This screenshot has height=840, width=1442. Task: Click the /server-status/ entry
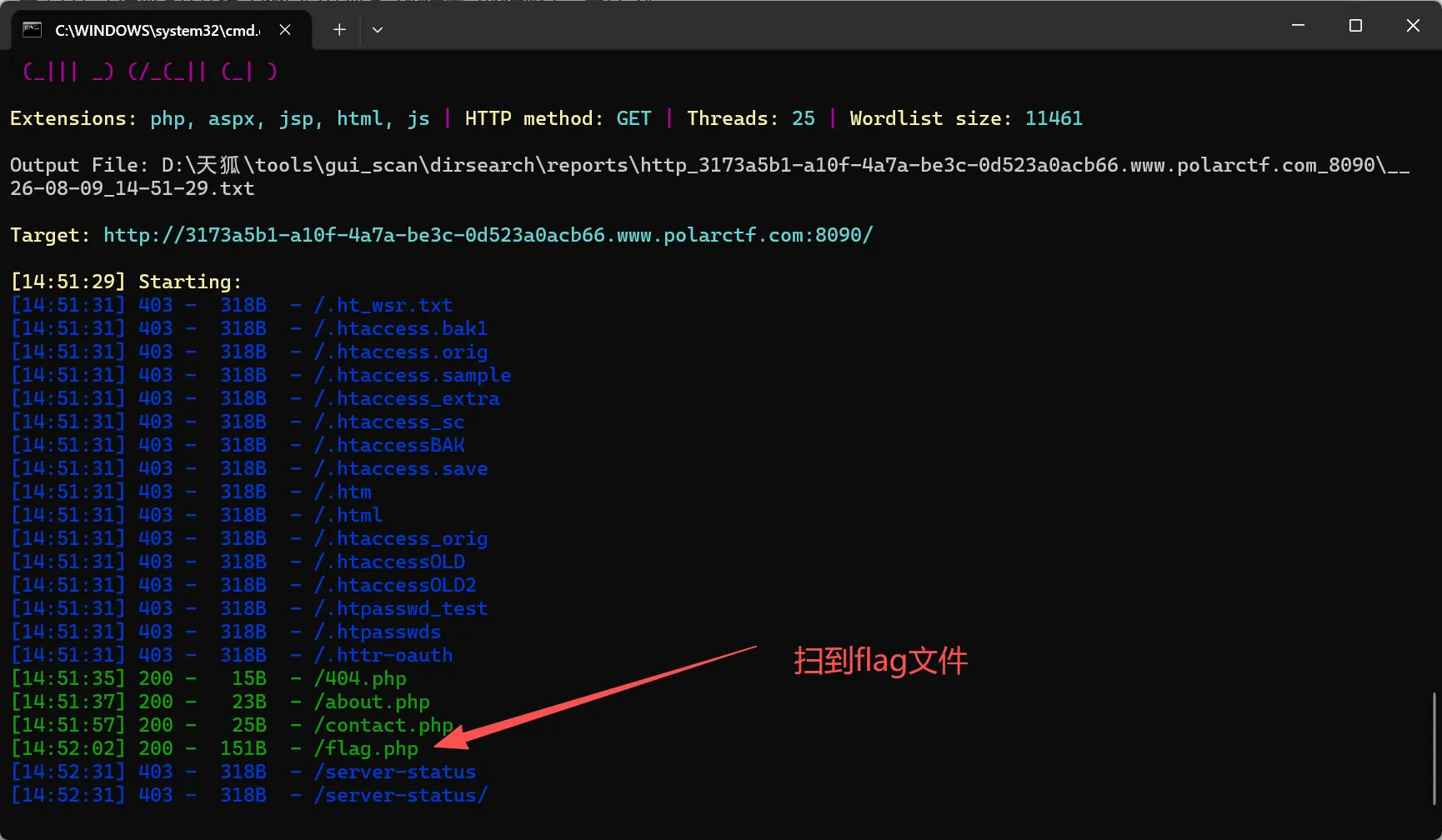click(401, 795)
